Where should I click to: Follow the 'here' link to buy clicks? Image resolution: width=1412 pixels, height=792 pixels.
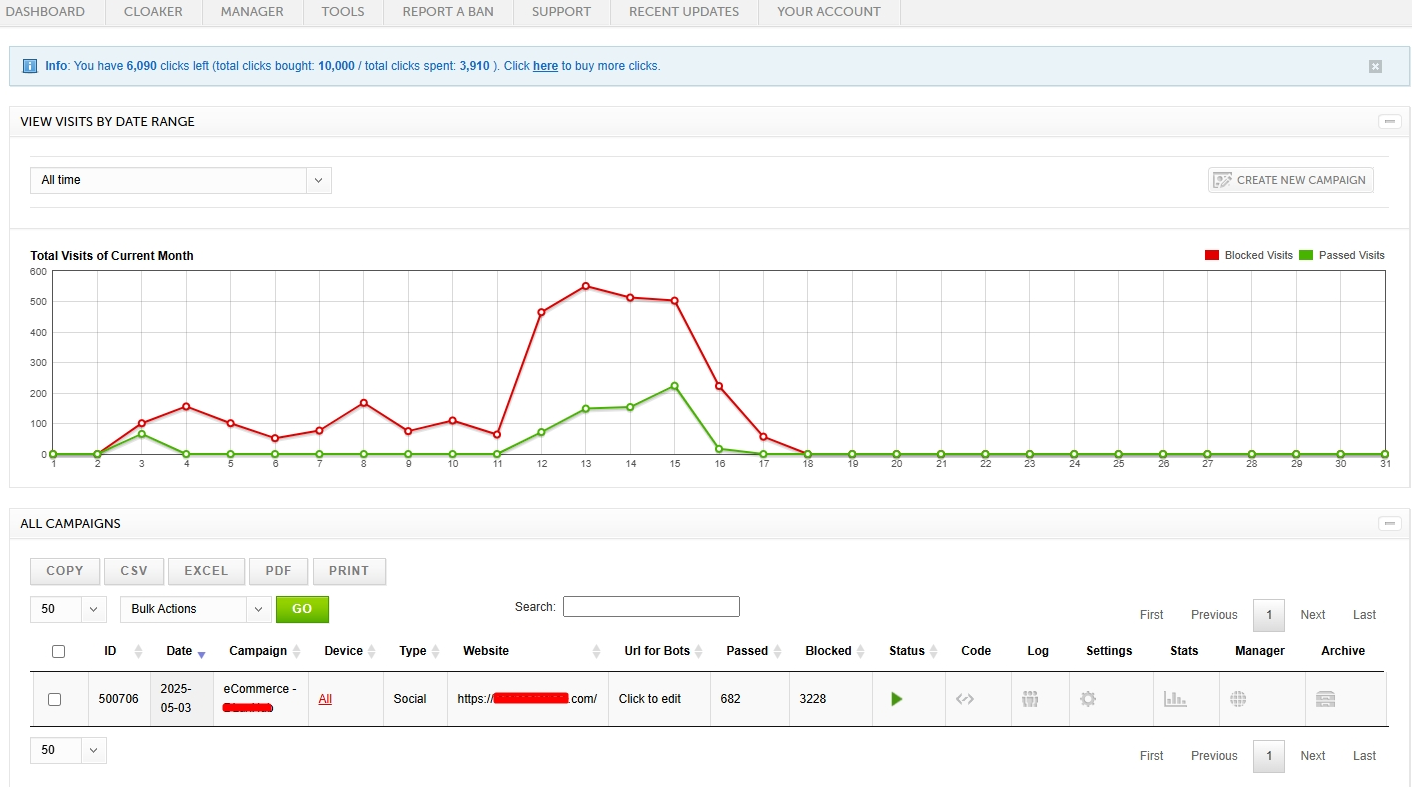(x=545, y=66)
